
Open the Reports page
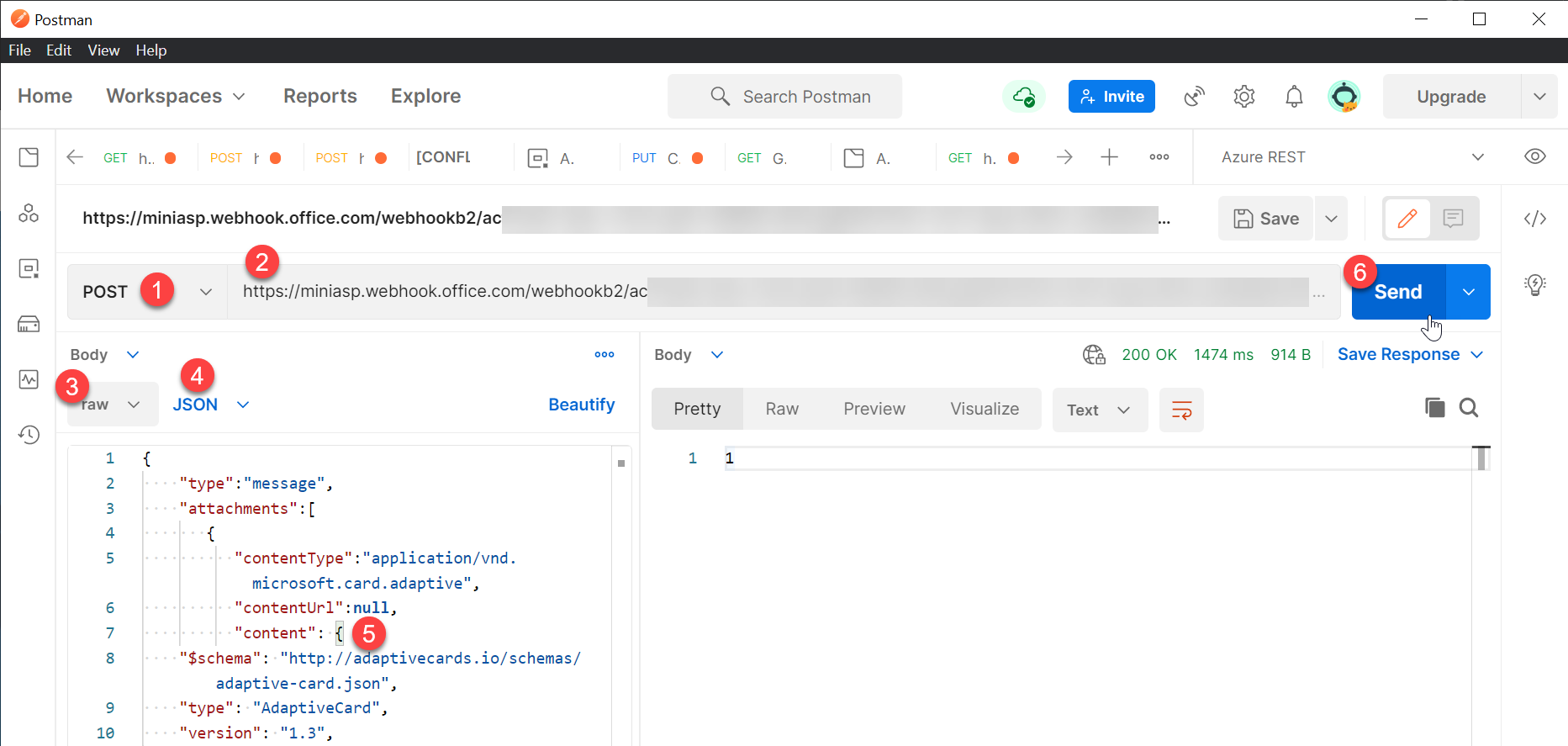[x=320, y=96]
